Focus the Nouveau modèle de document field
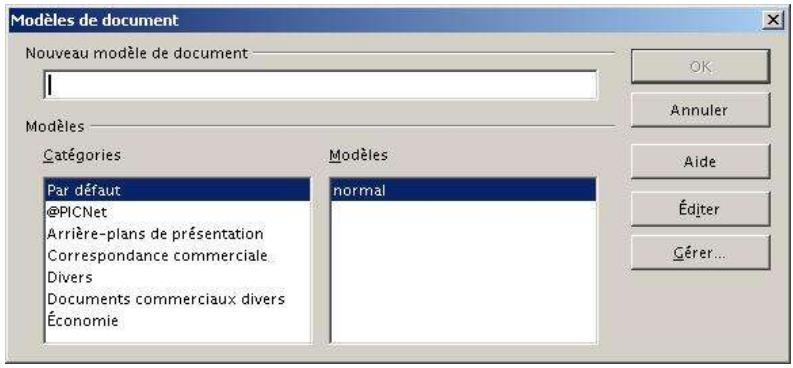The image size is (793, 368). click(x=321, y=85)
